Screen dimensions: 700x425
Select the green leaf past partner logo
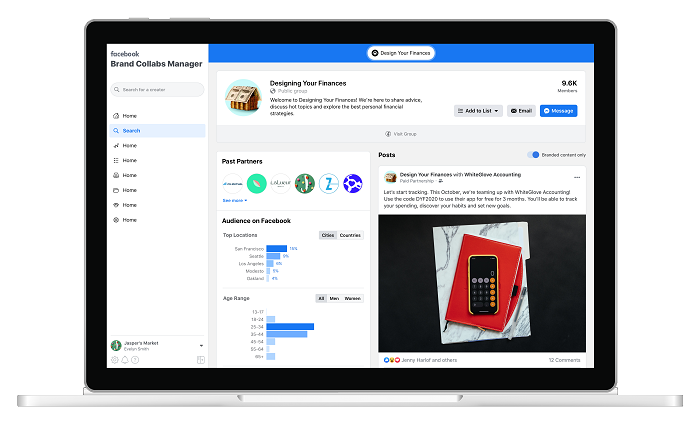[x=256, y=183]
